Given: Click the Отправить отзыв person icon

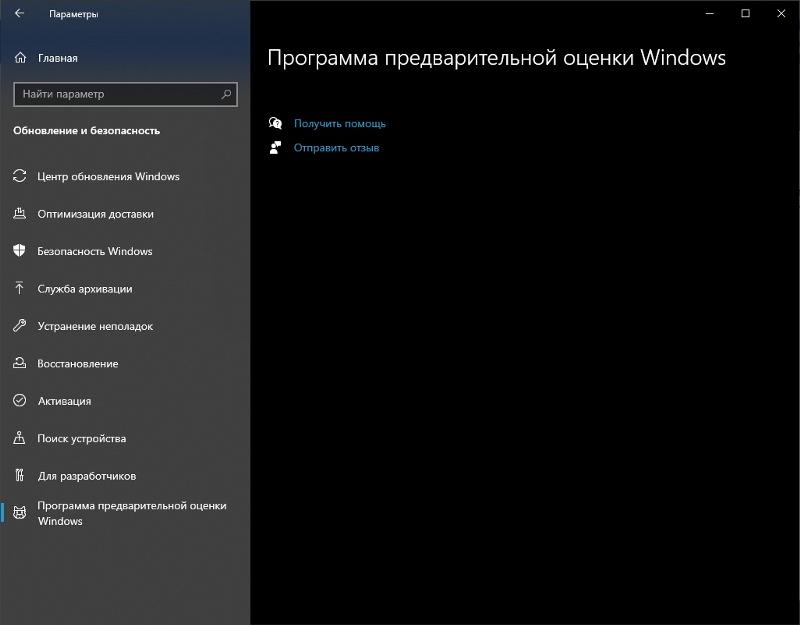Looking at the screenshot, I should coord(276,147).
